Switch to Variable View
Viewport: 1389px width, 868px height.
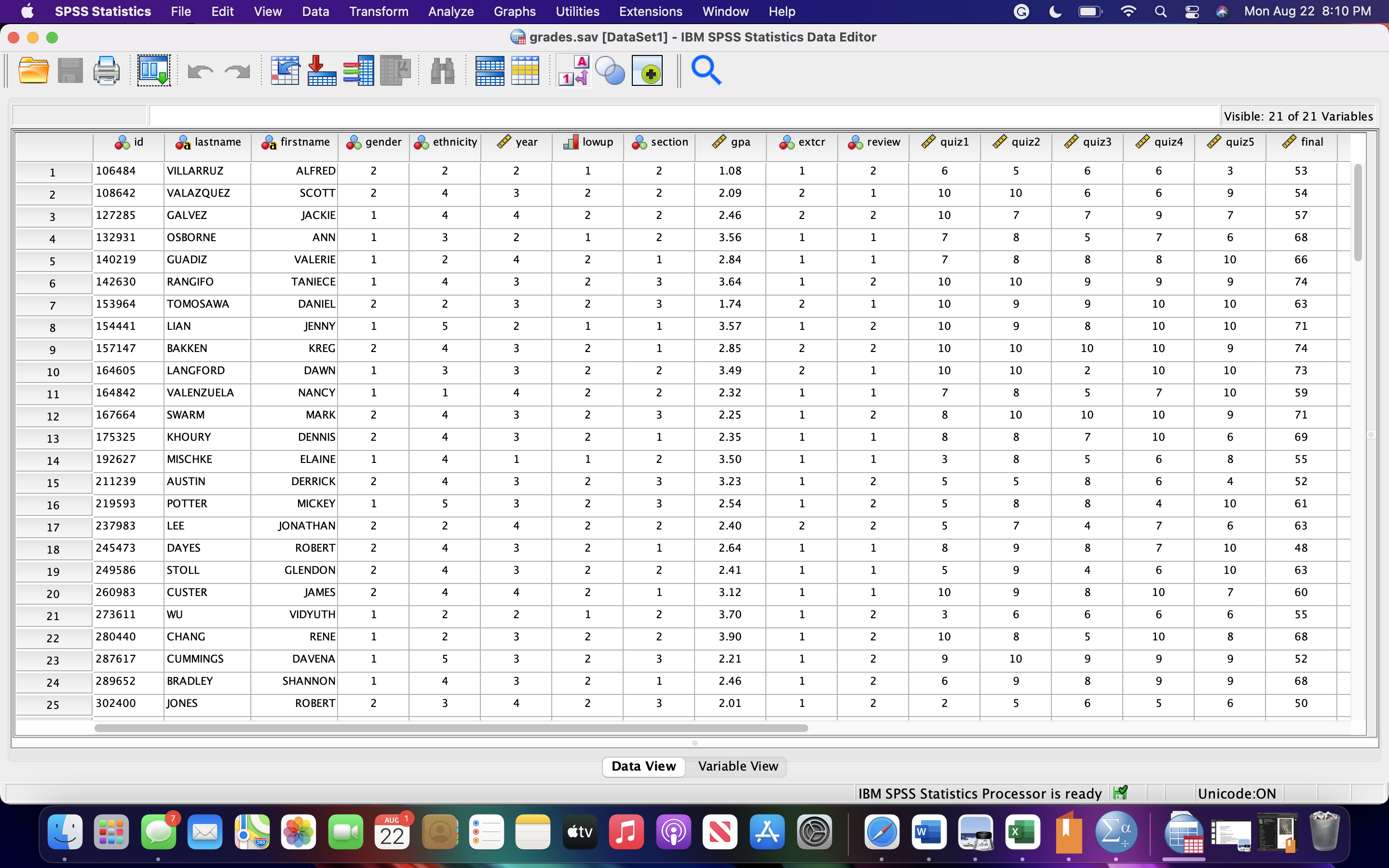coord(737,766)
